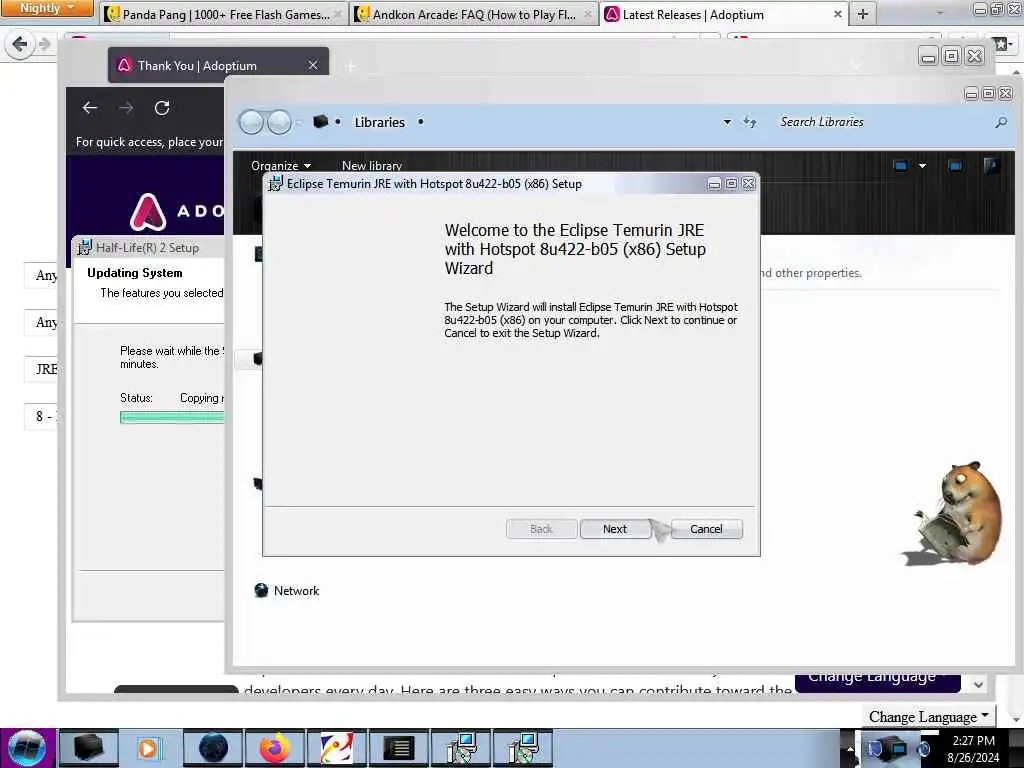Click the dark Change Language button

click(x=877, y=680)
